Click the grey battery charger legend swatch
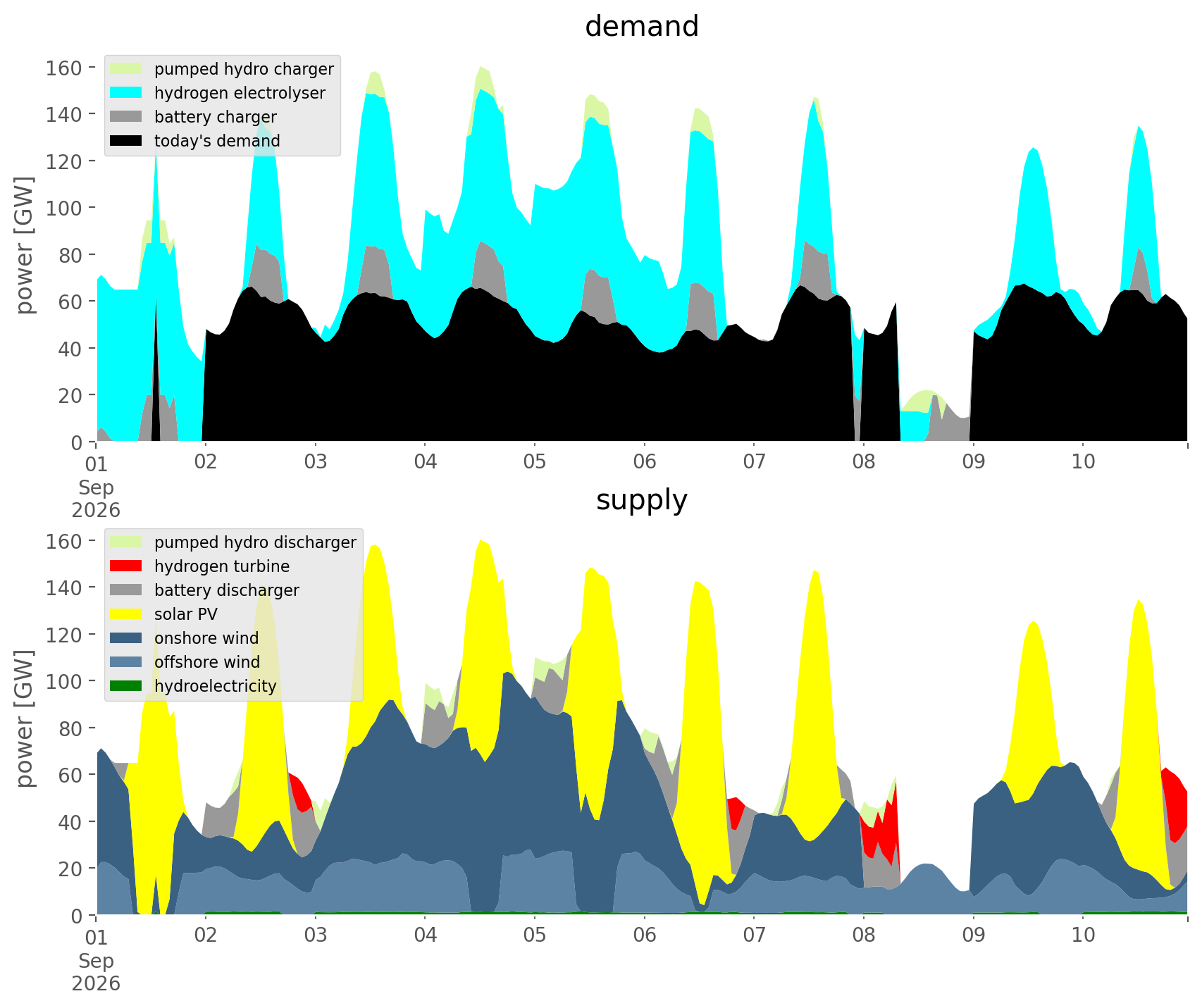Screen dimensions: 1202x1008 tap(126, 117)
